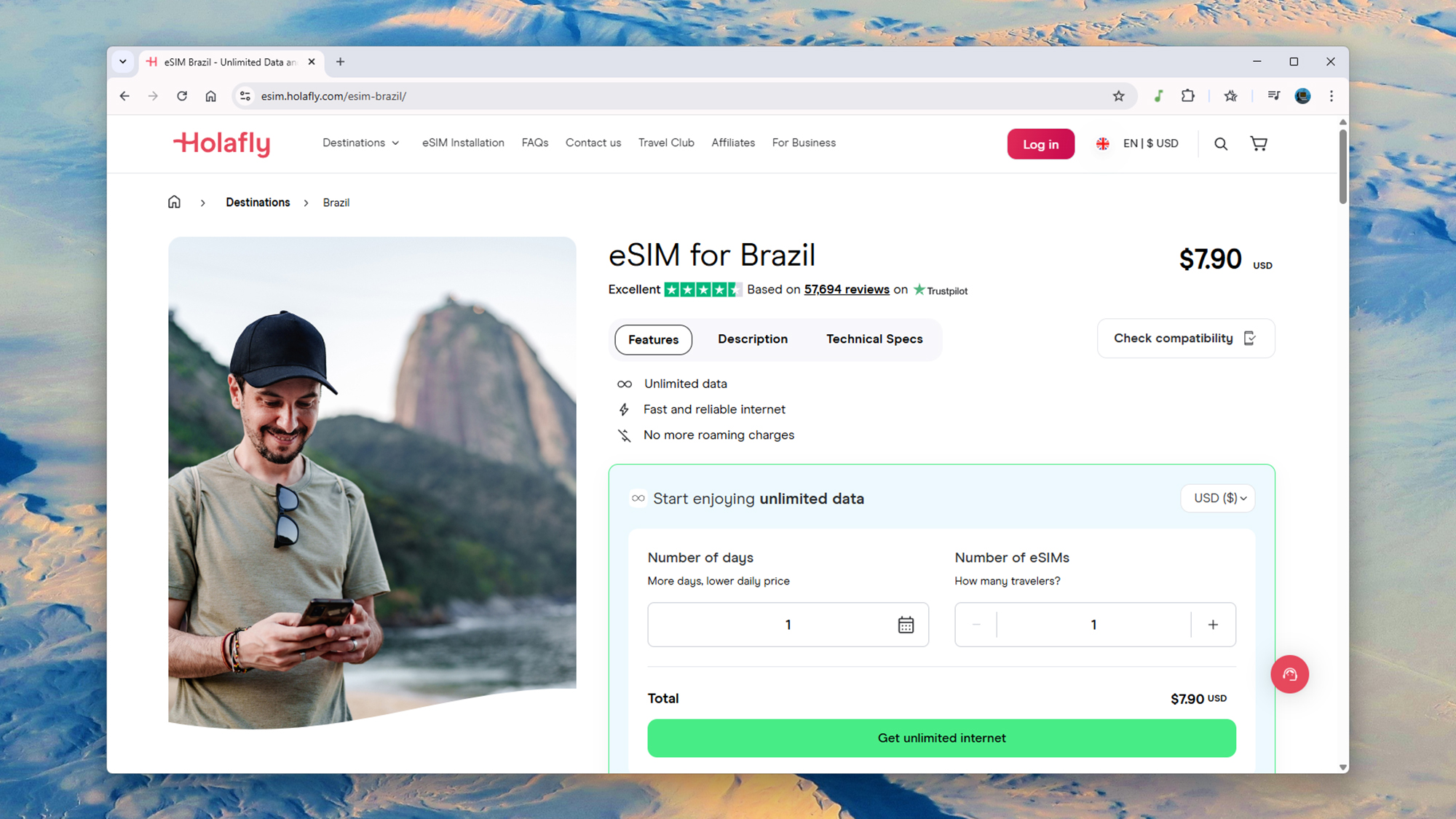
Task: Open the shopping cart icon
Action: coord(1259,143)
